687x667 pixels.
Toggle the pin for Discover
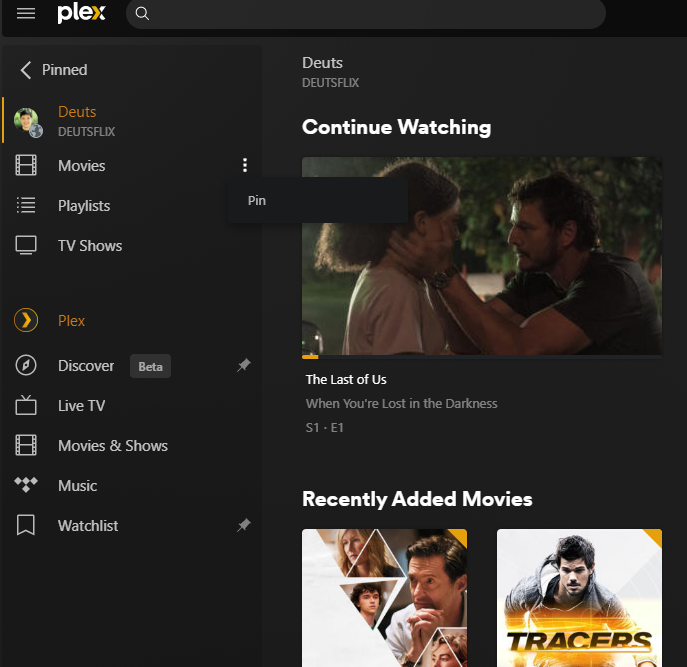[244, 365]
